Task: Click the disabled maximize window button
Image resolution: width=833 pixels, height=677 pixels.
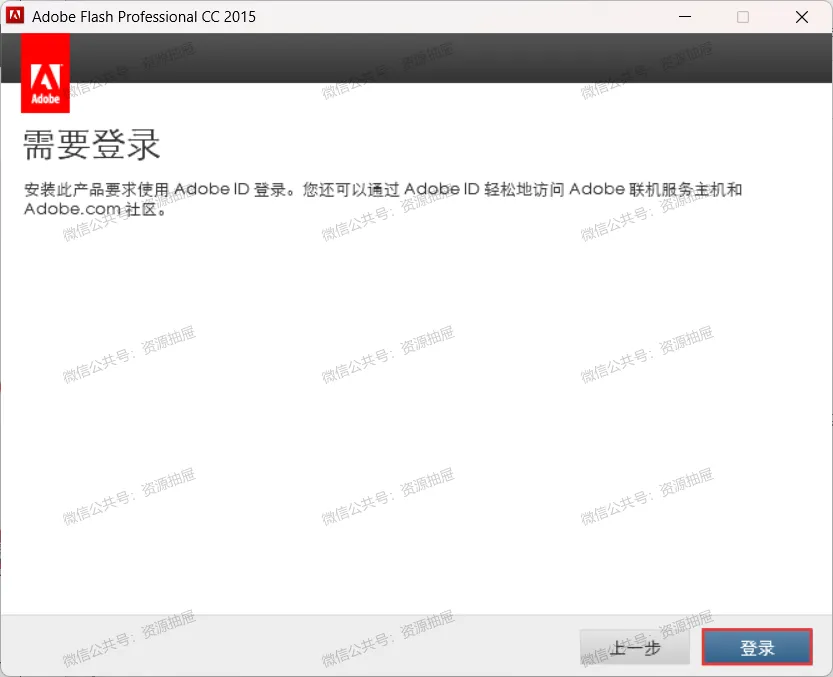Action: click(743, 16)
